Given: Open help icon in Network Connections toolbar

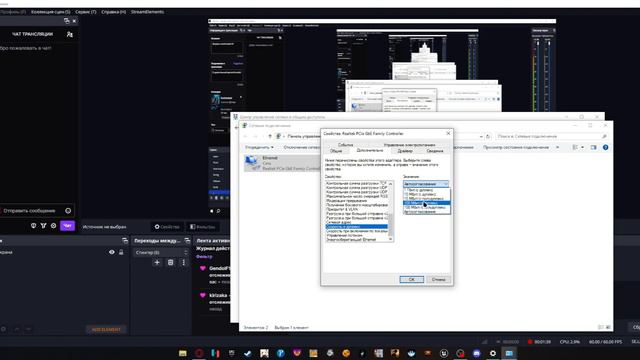Looking at the screenshot, I should click(x=606, y=147).
